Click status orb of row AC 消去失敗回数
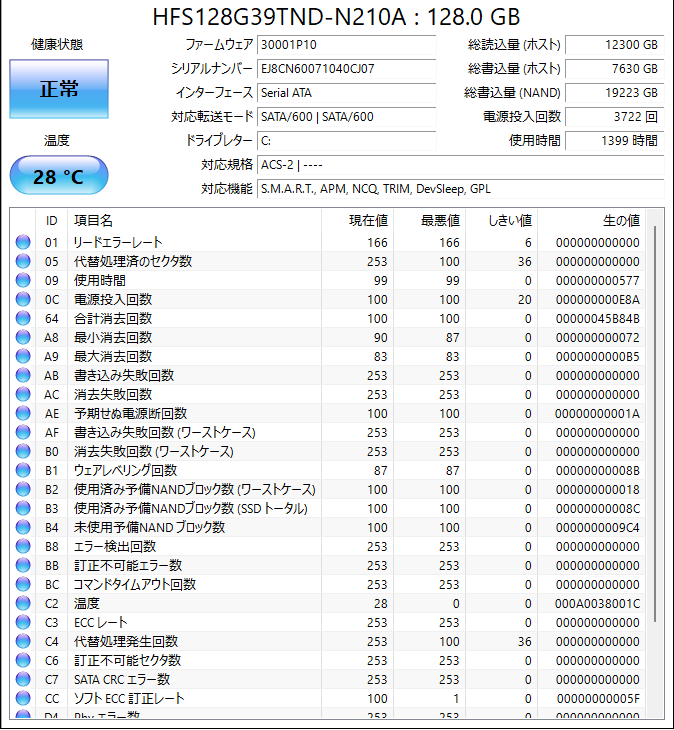Viewport: 674px width, 730px height. 23,394
